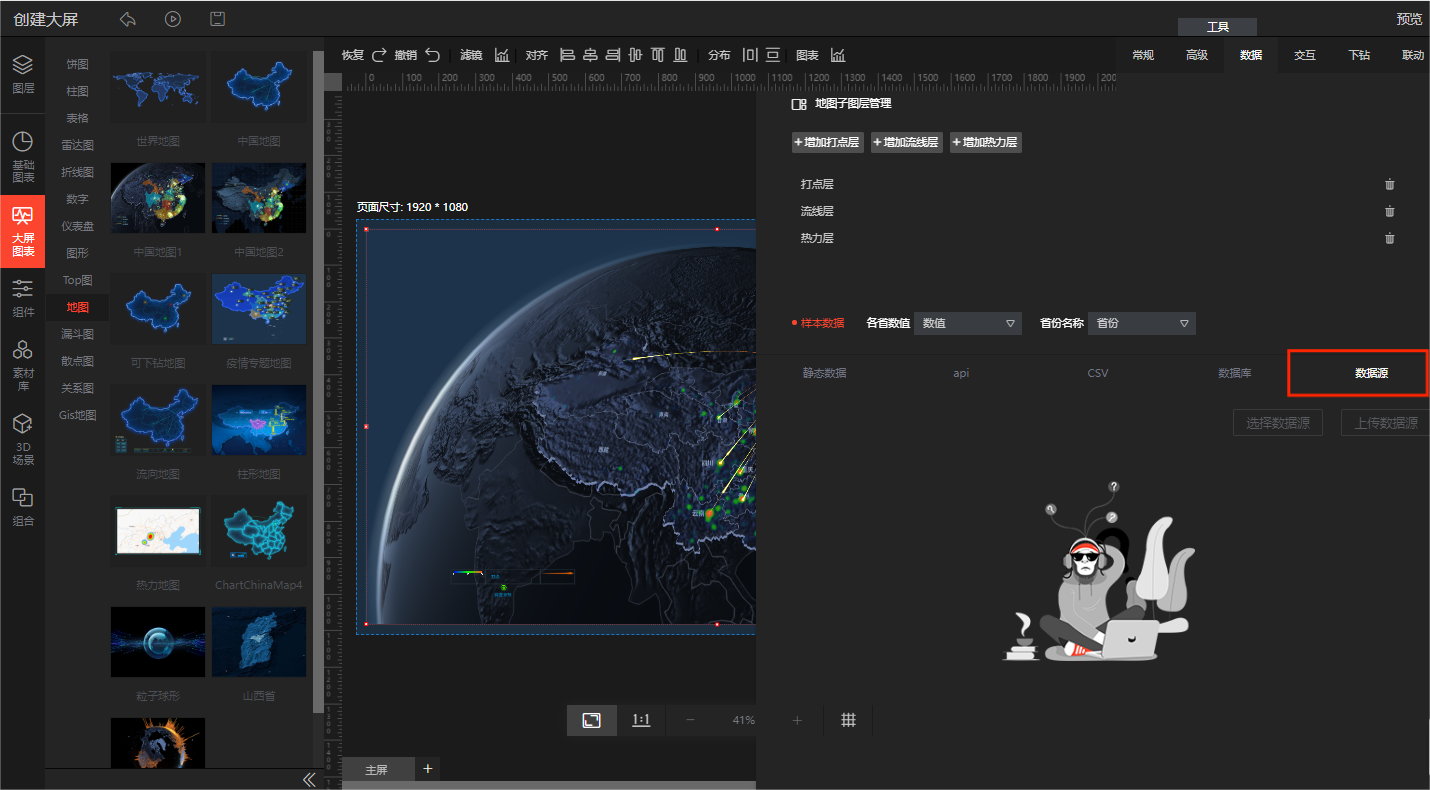Select the 大屏图表 big-screen charts panel

pos(23,231)
